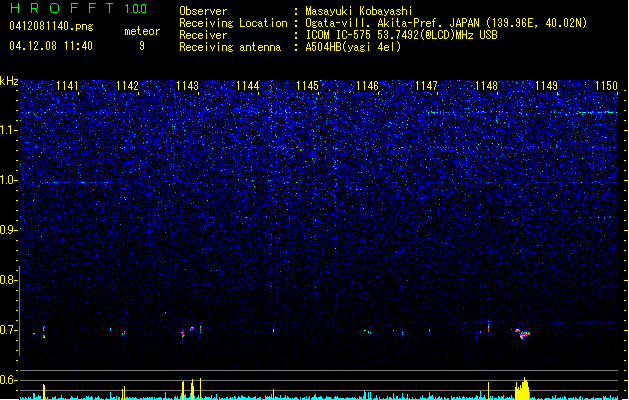This screenshot has height=400, width=629.
Task: Click the 1.0 kHz axis label
Action: point(8,180)
